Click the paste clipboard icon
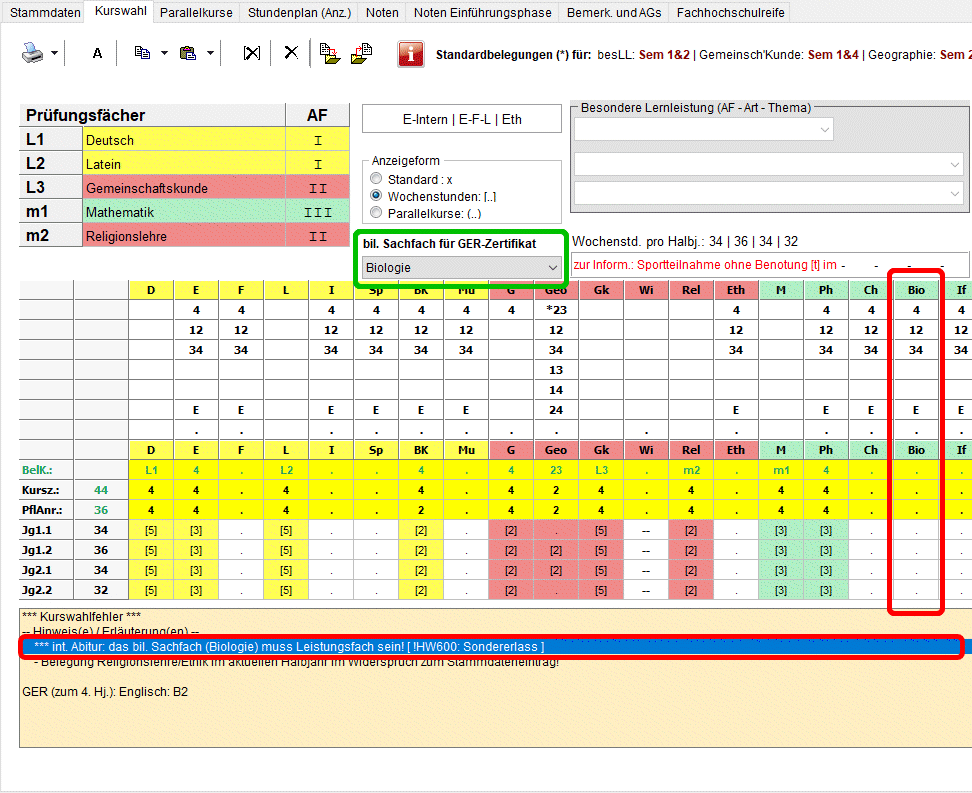Screen dimensions: 972x793 pyautogui.click(x=187, y=53)
